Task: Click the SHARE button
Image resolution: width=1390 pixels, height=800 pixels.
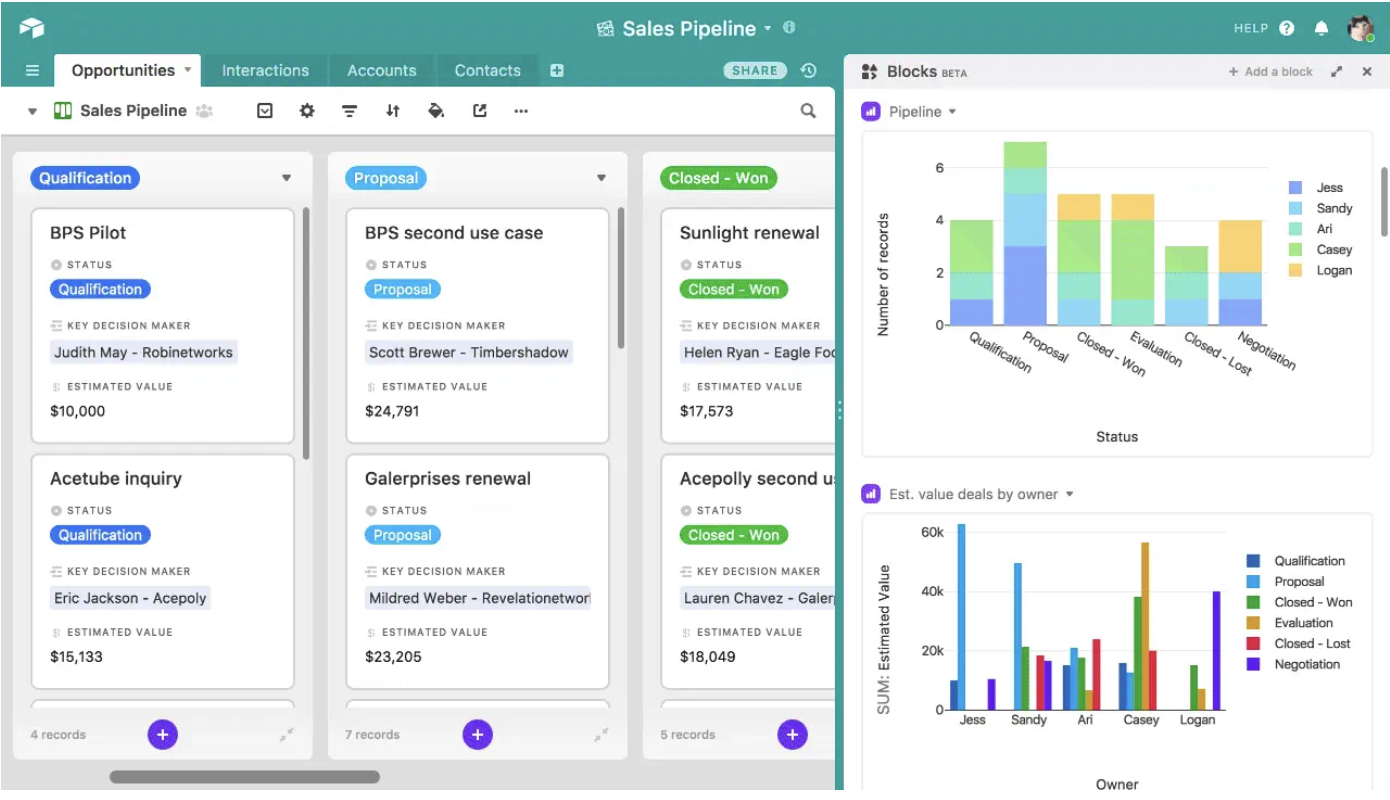Action: (754, 70)
